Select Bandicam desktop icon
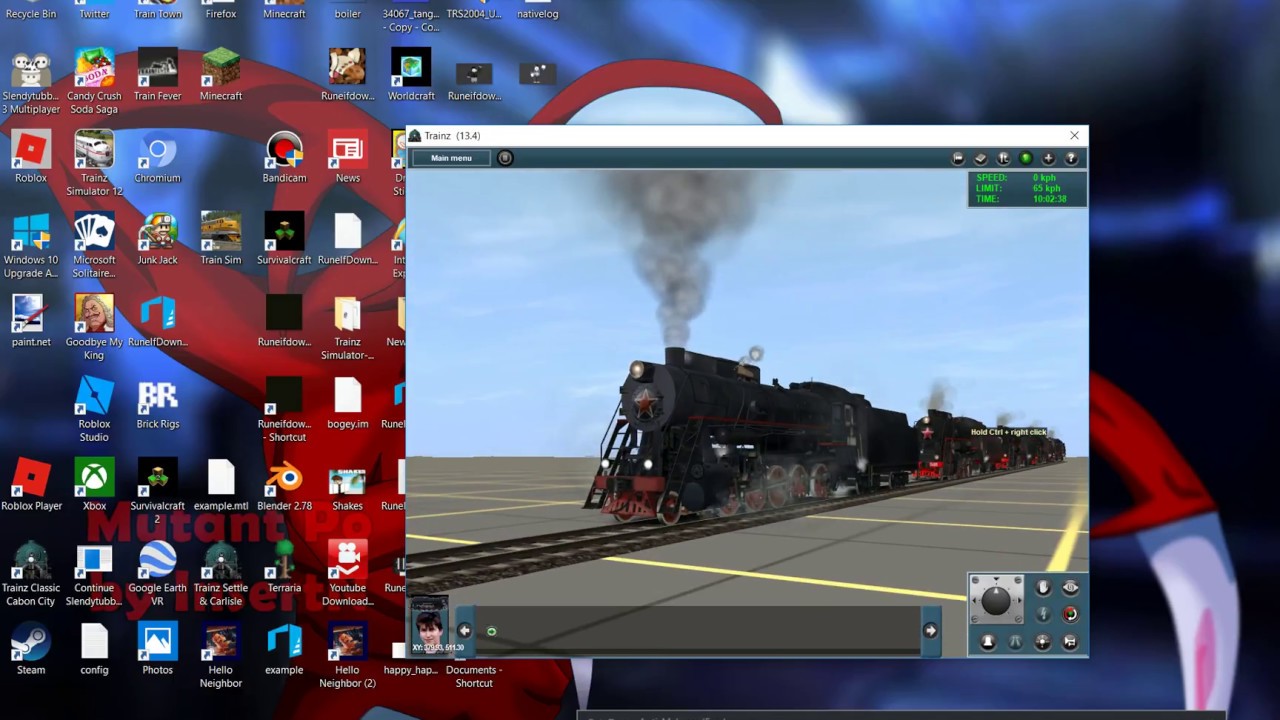Screen dimensions: 1280x720 (x=284, y=157)
